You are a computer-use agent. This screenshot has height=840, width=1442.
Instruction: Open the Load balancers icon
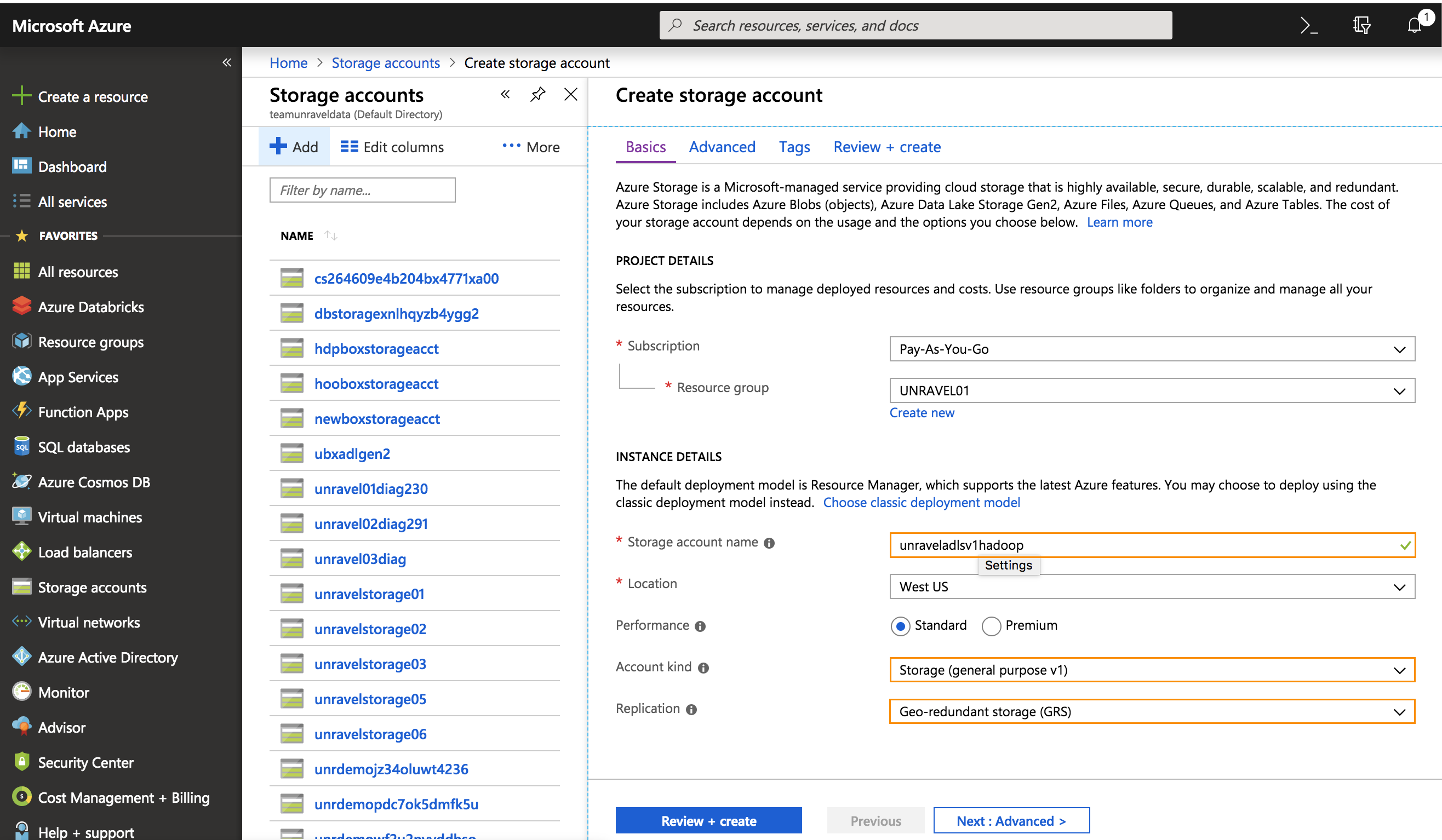21,551
